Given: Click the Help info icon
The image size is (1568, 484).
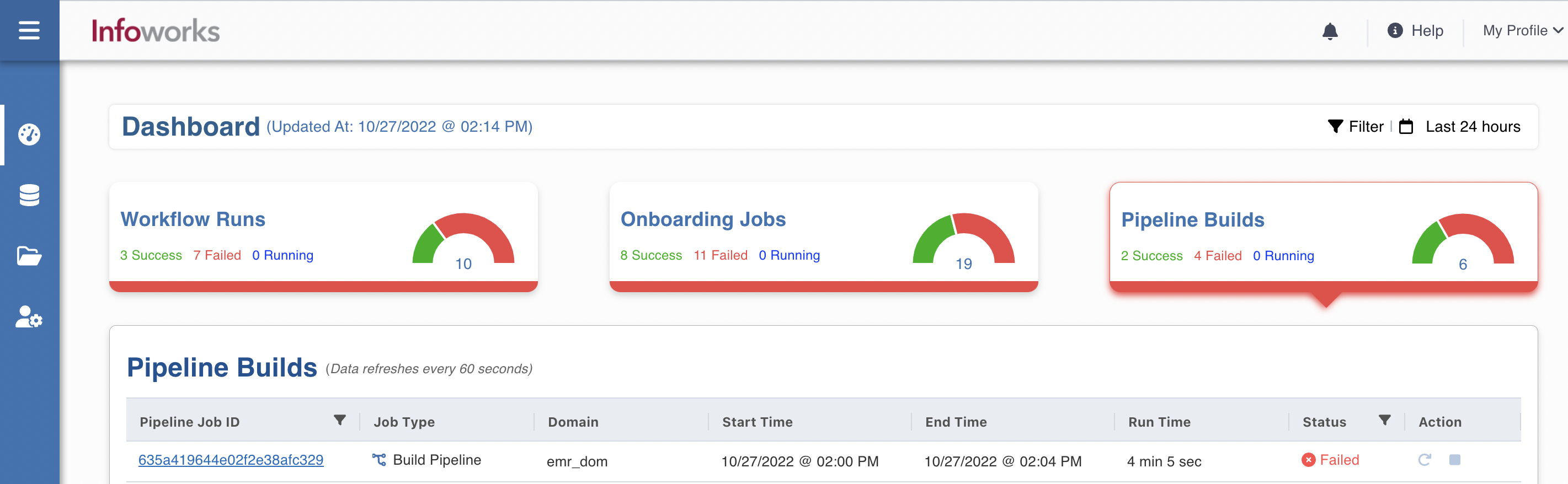Looking at the screenshot, I should tap(1395, 30).
